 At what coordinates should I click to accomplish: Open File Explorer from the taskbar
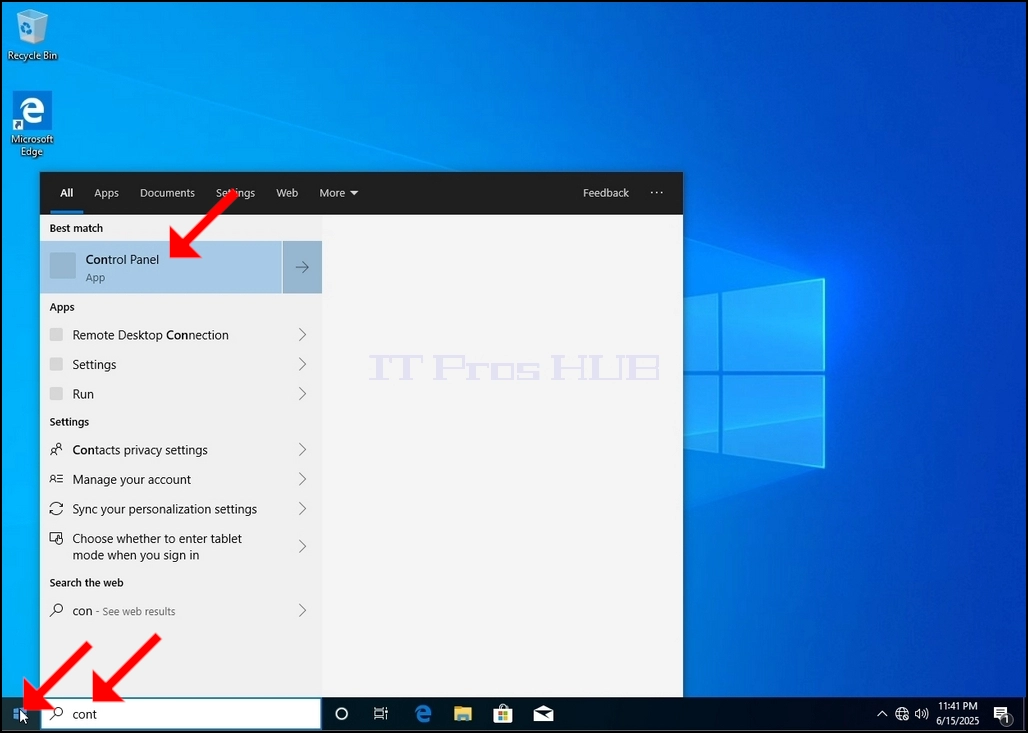coord(463,714)
